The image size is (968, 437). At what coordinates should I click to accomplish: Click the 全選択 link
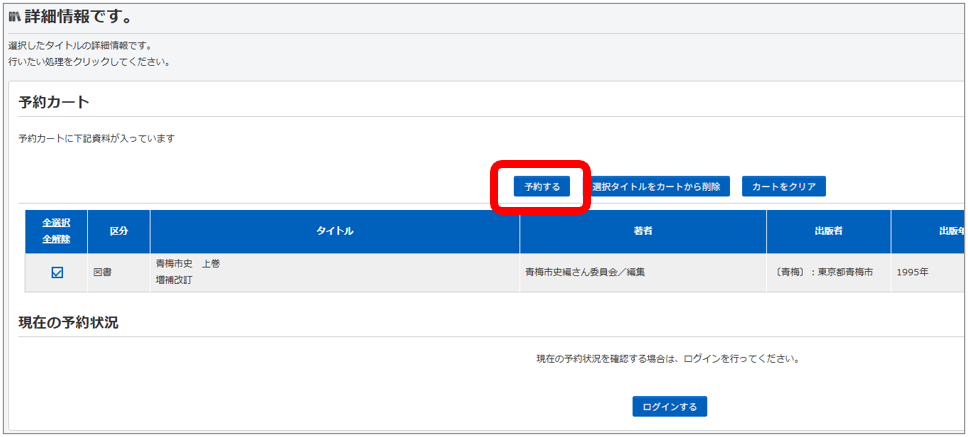[x=57, y=222]
